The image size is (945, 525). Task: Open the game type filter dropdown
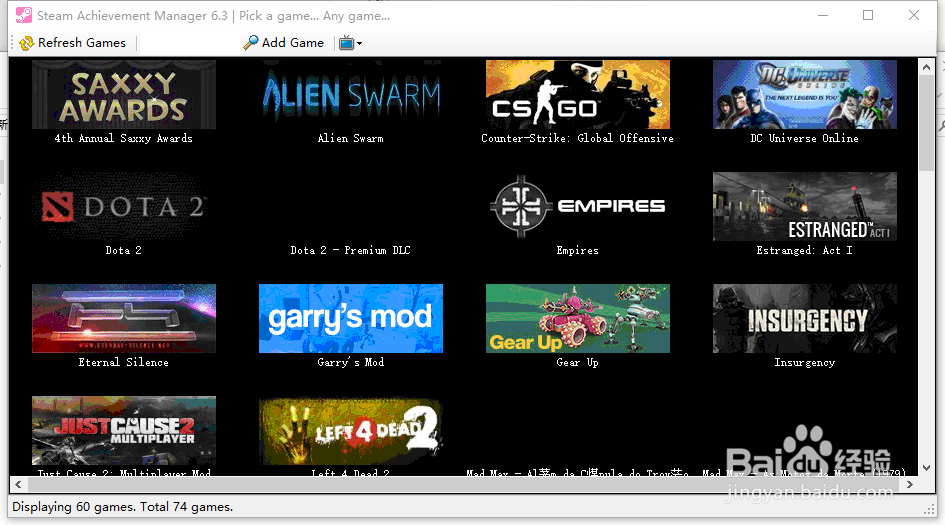350,43
